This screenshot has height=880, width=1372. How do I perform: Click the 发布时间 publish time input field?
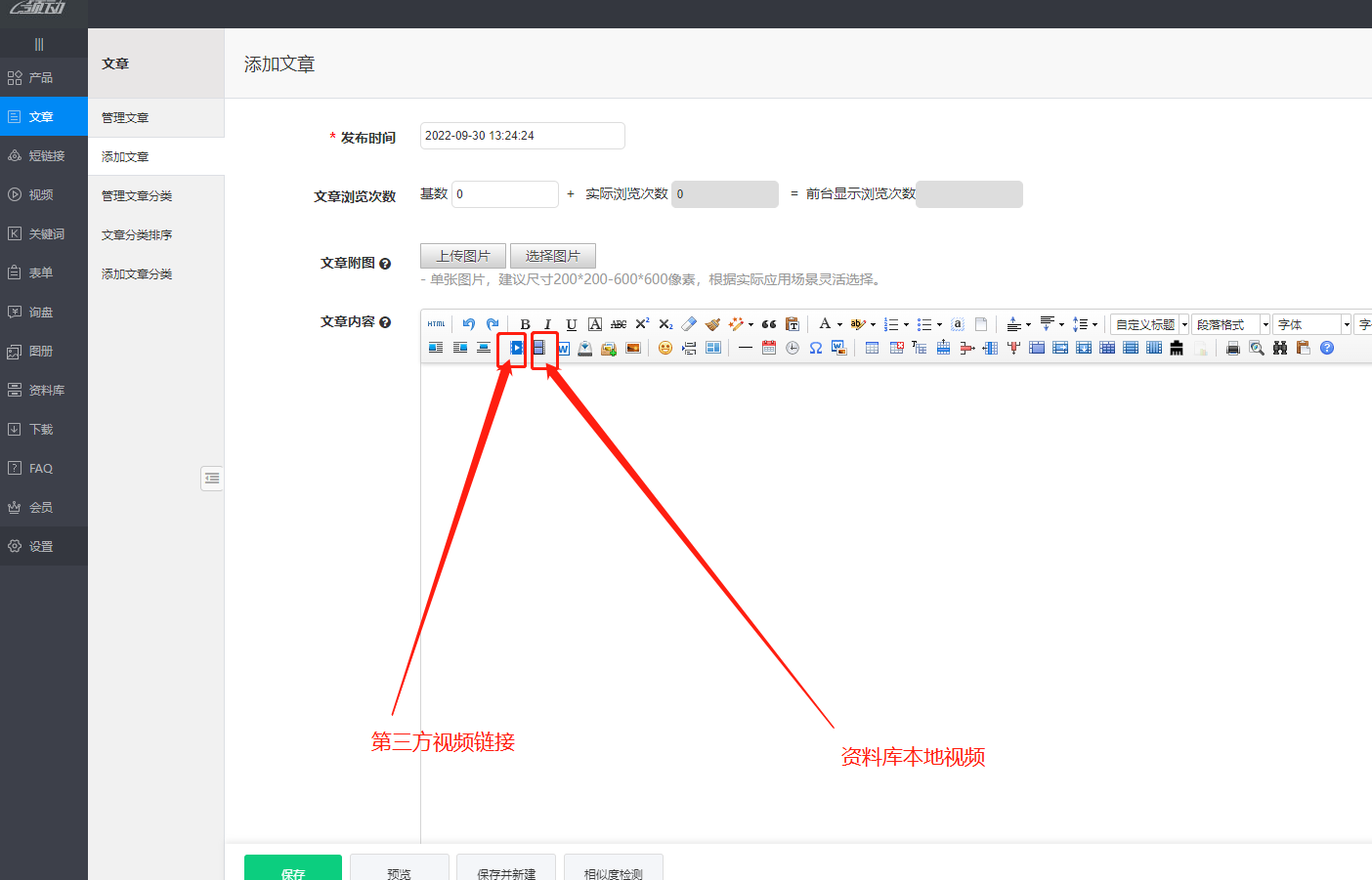coord(522,136)
